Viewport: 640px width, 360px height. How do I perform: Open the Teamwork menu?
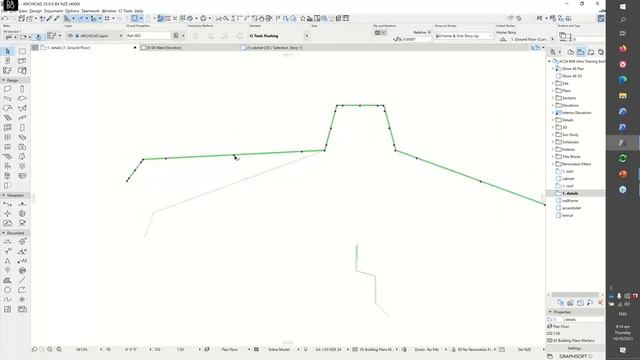pos(90,11)
